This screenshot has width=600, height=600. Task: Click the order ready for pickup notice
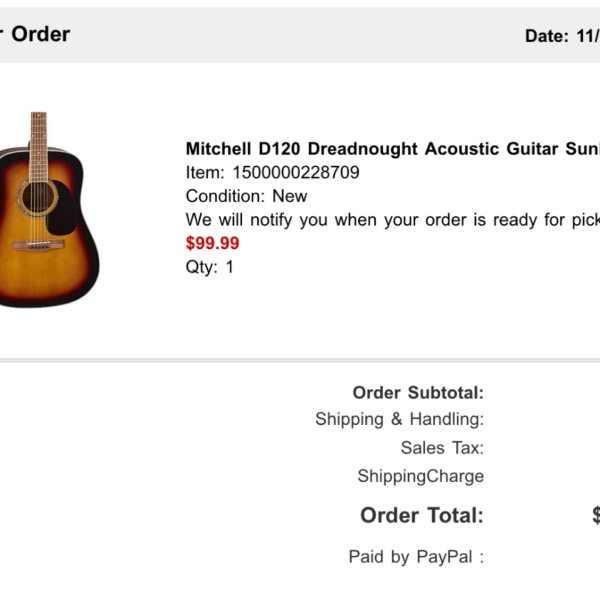coord(393,220)
